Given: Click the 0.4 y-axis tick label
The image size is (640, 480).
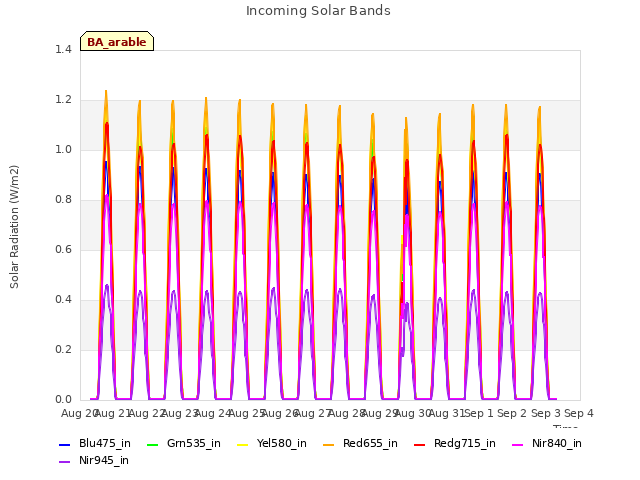Looking at the screenshot, I should click(x=63, y=300).
